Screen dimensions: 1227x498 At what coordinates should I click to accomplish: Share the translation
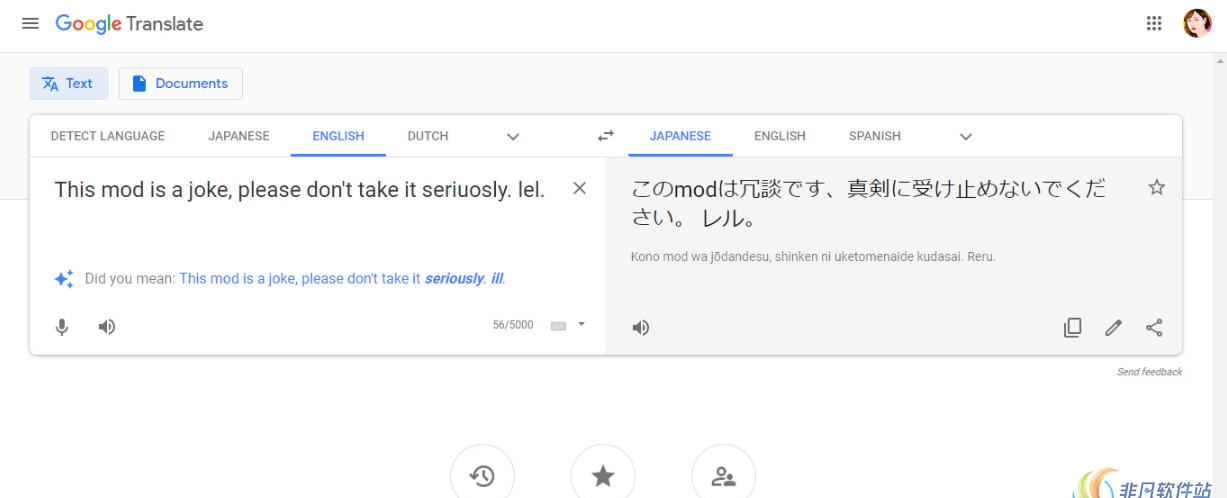[x=1154, y=327]
